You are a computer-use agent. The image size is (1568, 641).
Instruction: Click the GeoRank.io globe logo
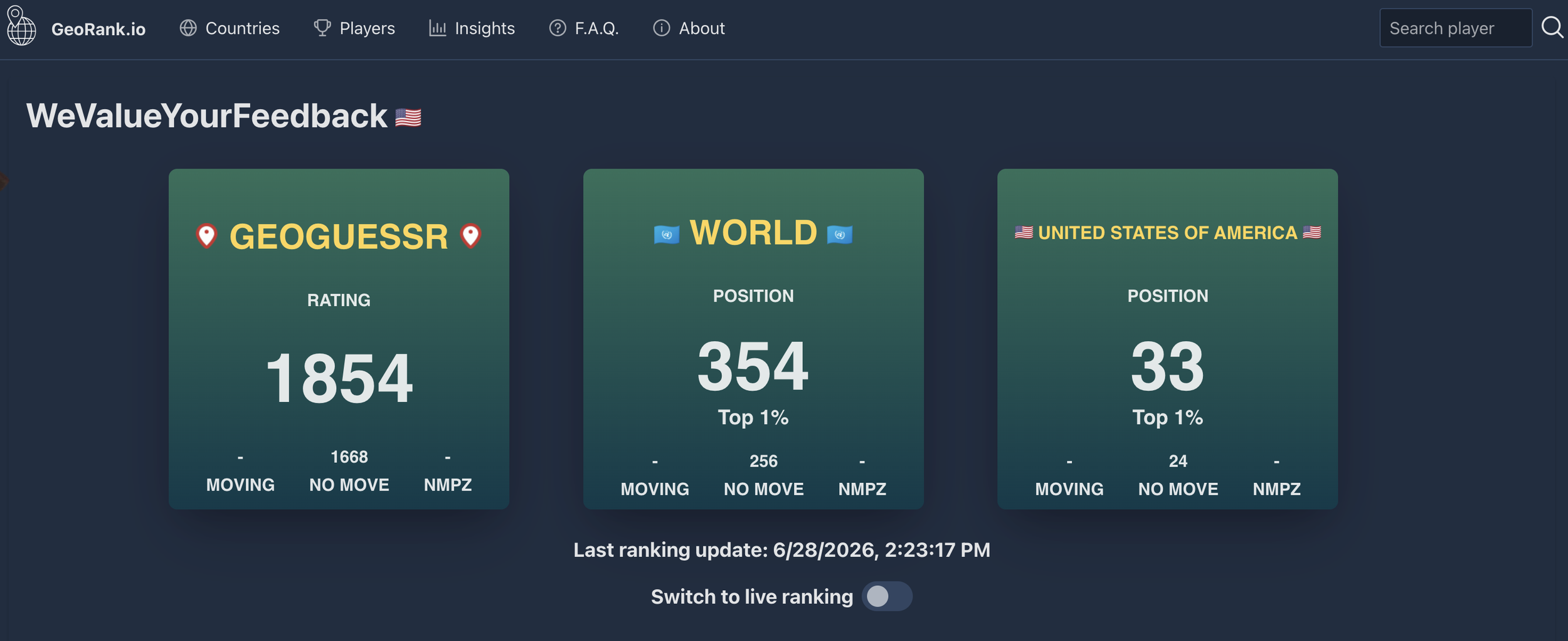[21, 26]
